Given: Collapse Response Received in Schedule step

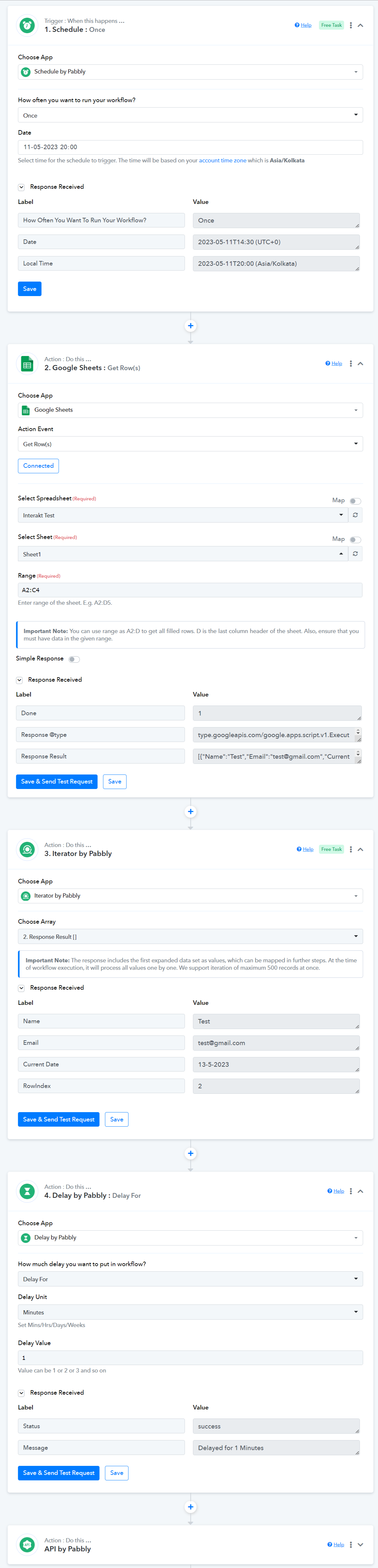Looking at the screenshot, I should click(x=21, y=188).
